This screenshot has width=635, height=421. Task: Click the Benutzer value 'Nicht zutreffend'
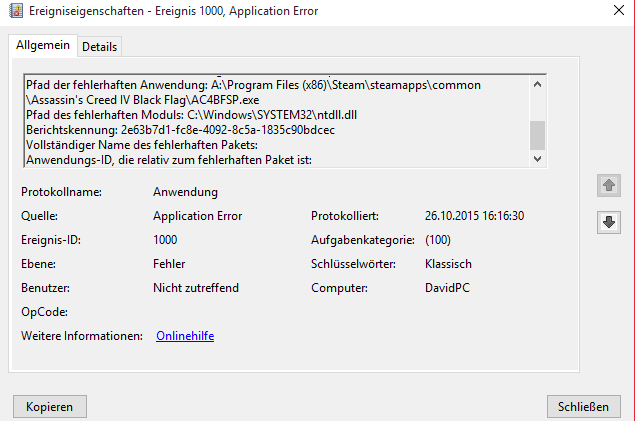[x=196, y=288]
